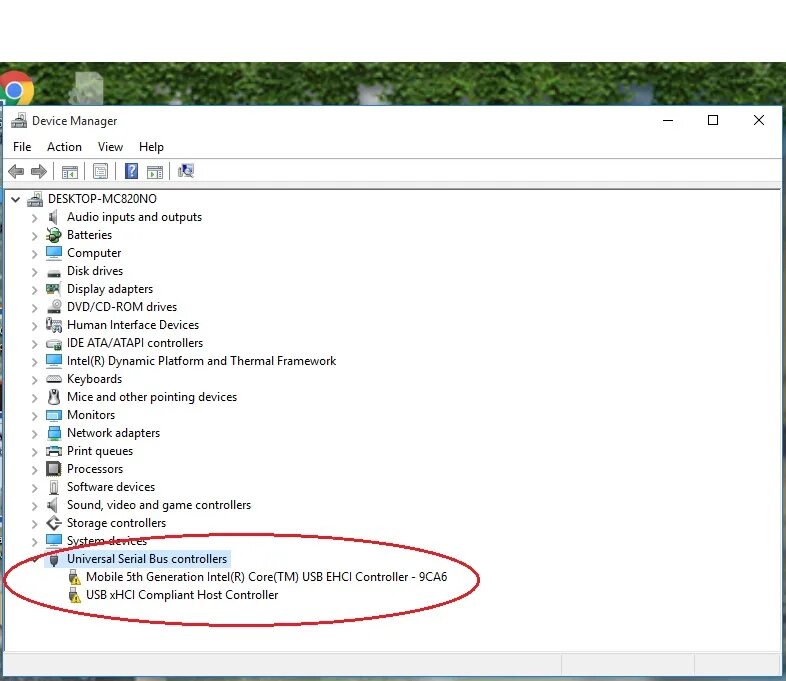Collapse the DESKTOP-MC820NO root node
786x681 pixels.
[16, 199]
